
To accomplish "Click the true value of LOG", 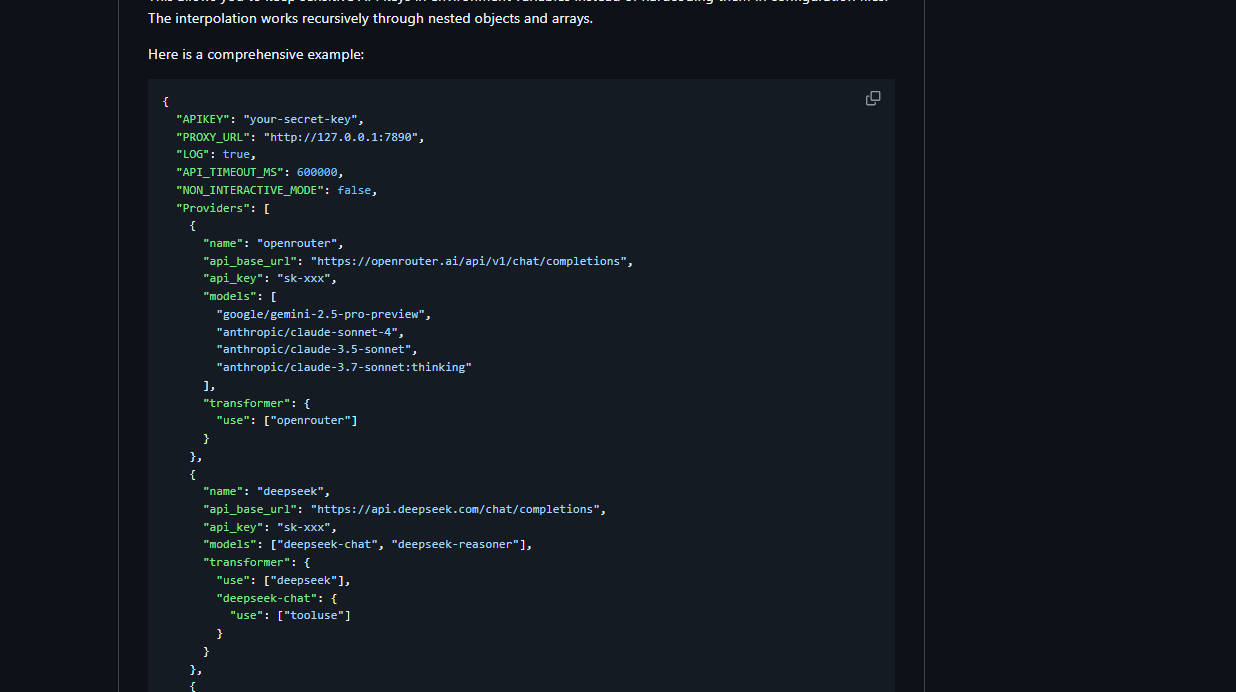I will click(236, 155).
